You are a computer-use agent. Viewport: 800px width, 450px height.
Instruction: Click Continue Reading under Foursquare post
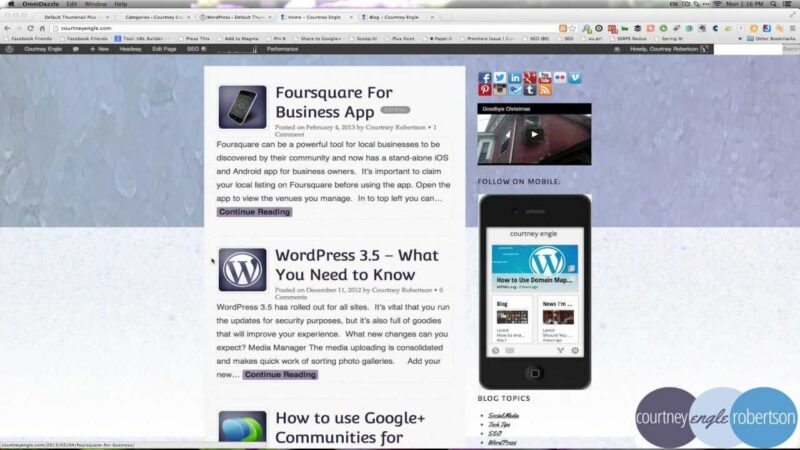click(254, 212)
